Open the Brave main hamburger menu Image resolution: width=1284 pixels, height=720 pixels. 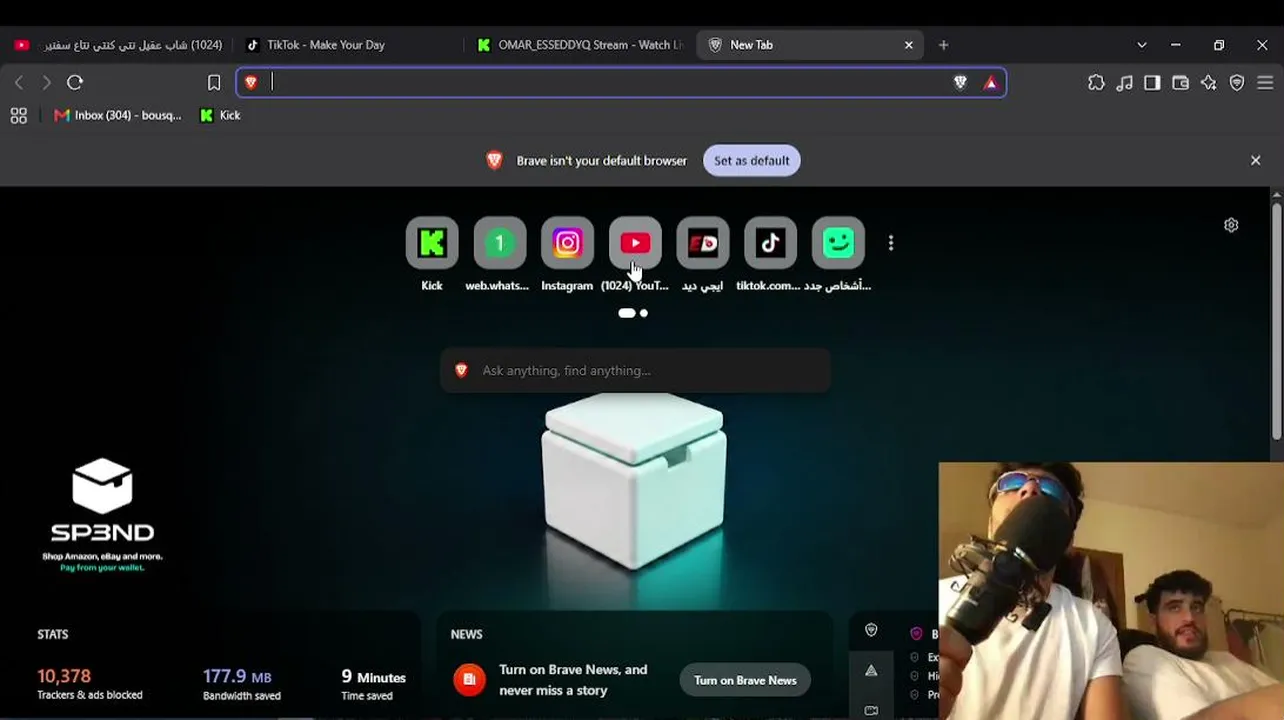pos(1266,83)
